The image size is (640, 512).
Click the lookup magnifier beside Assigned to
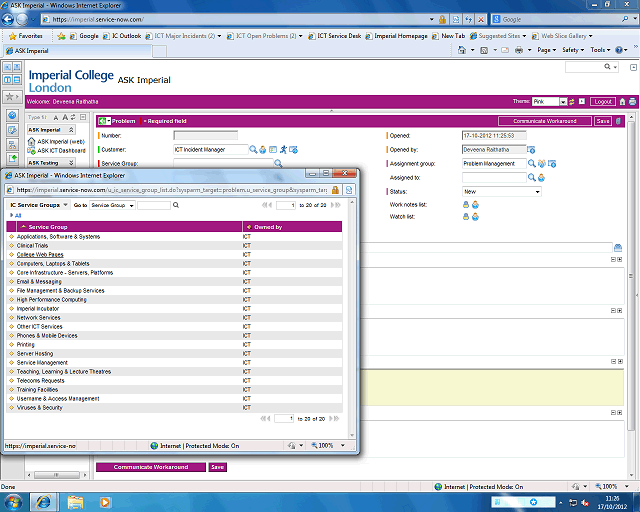[532, 177]
